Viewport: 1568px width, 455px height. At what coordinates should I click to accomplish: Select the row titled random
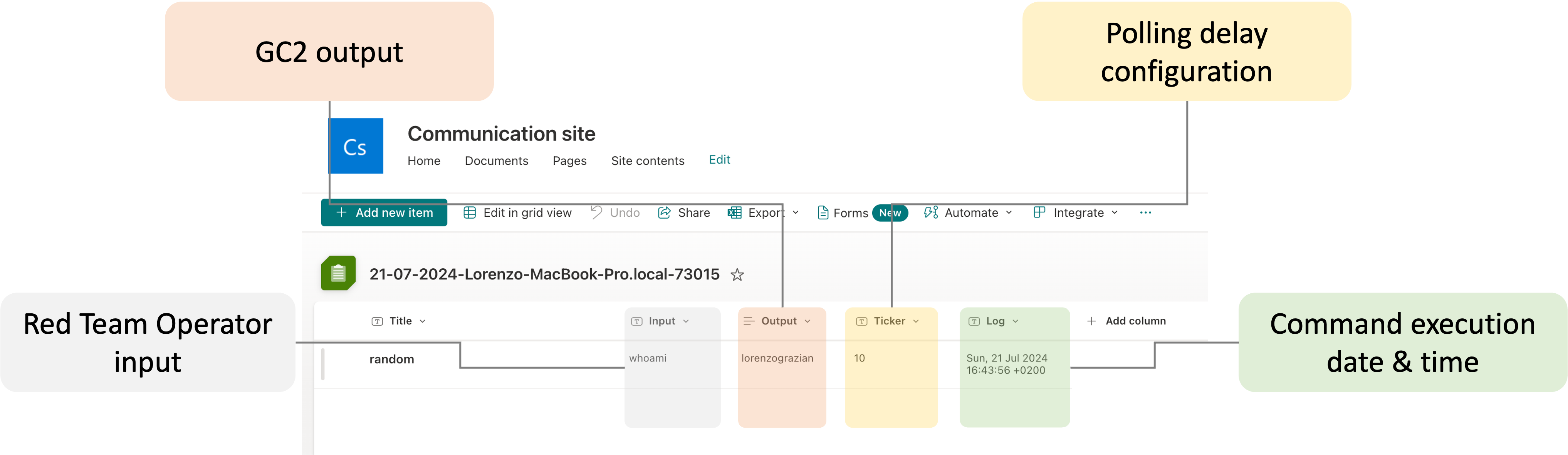[391, 360]
